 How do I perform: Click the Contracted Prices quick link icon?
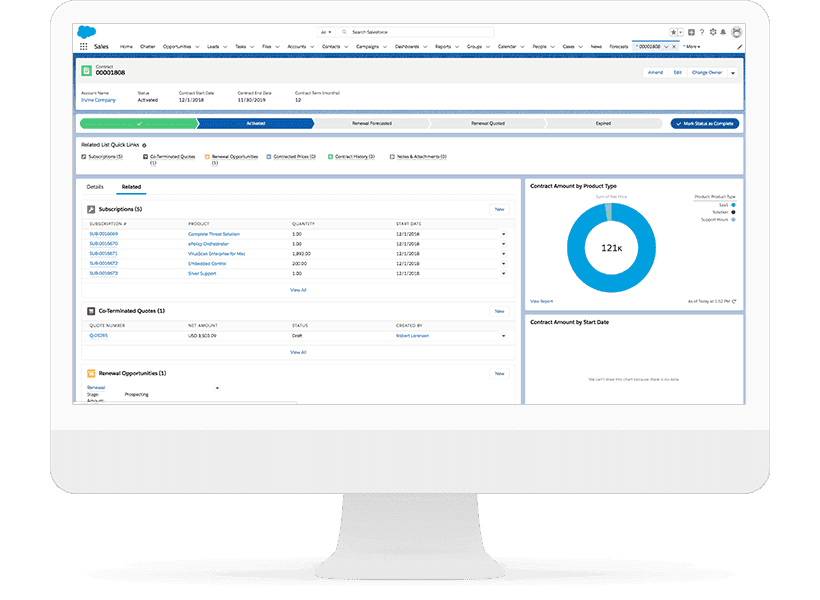[270, 157]
